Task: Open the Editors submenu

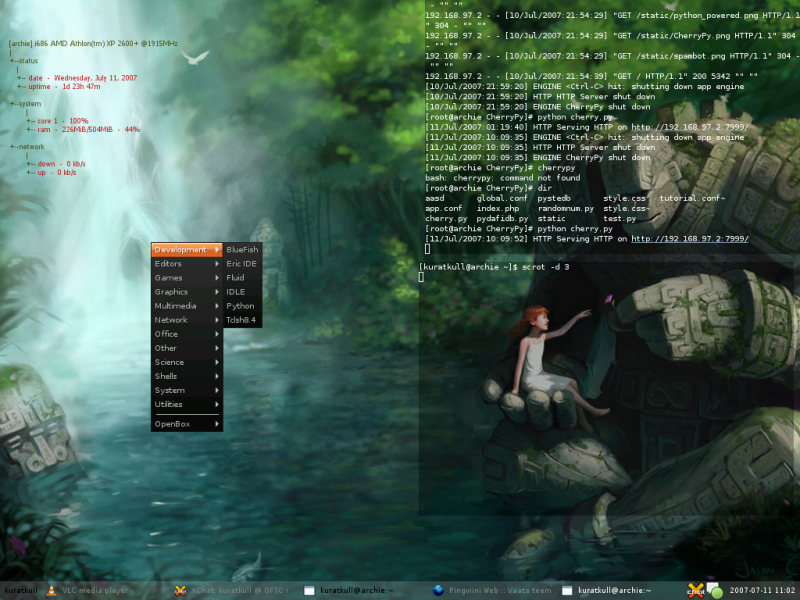Action: [x=187, y=264]
